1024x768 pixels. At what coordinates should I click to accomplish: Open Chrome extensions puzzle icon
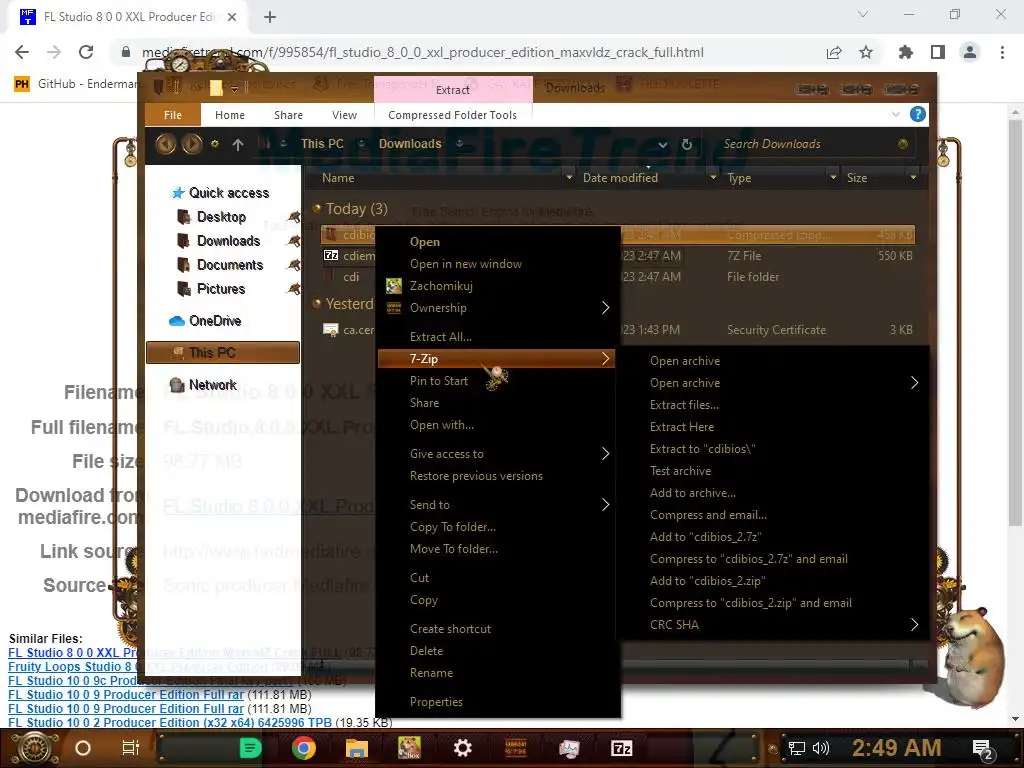906,52
